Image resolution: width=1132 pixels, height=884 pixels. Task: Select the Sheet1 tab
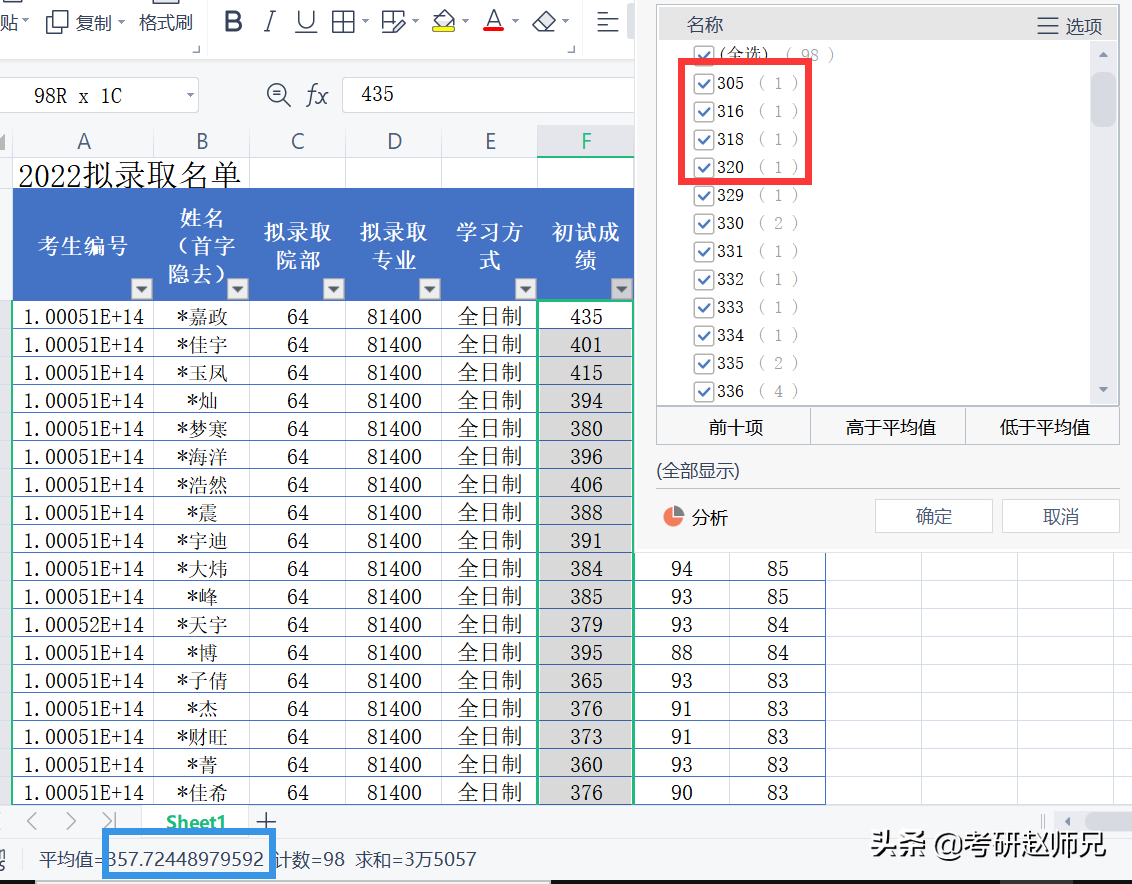(195, 821)
